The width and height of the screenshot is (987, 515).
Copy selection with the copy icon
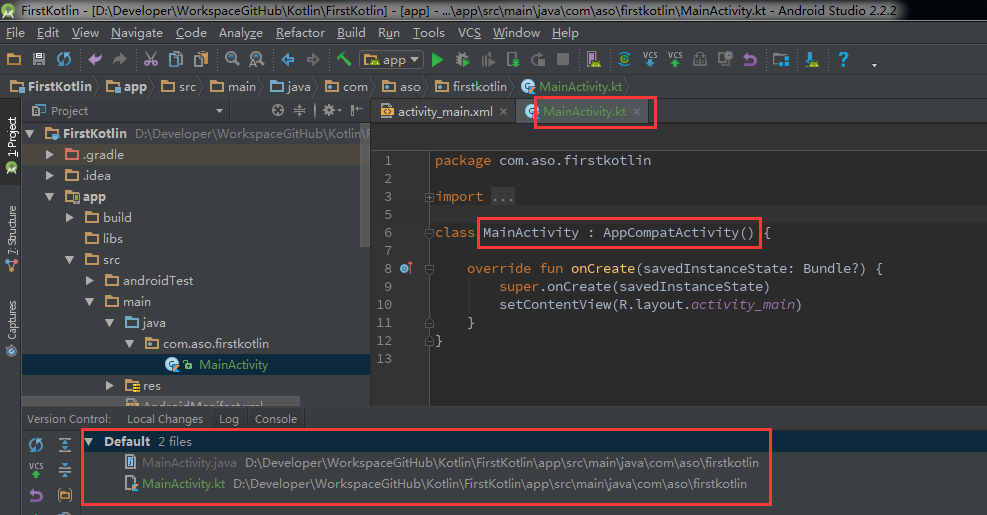pos(176,60)
